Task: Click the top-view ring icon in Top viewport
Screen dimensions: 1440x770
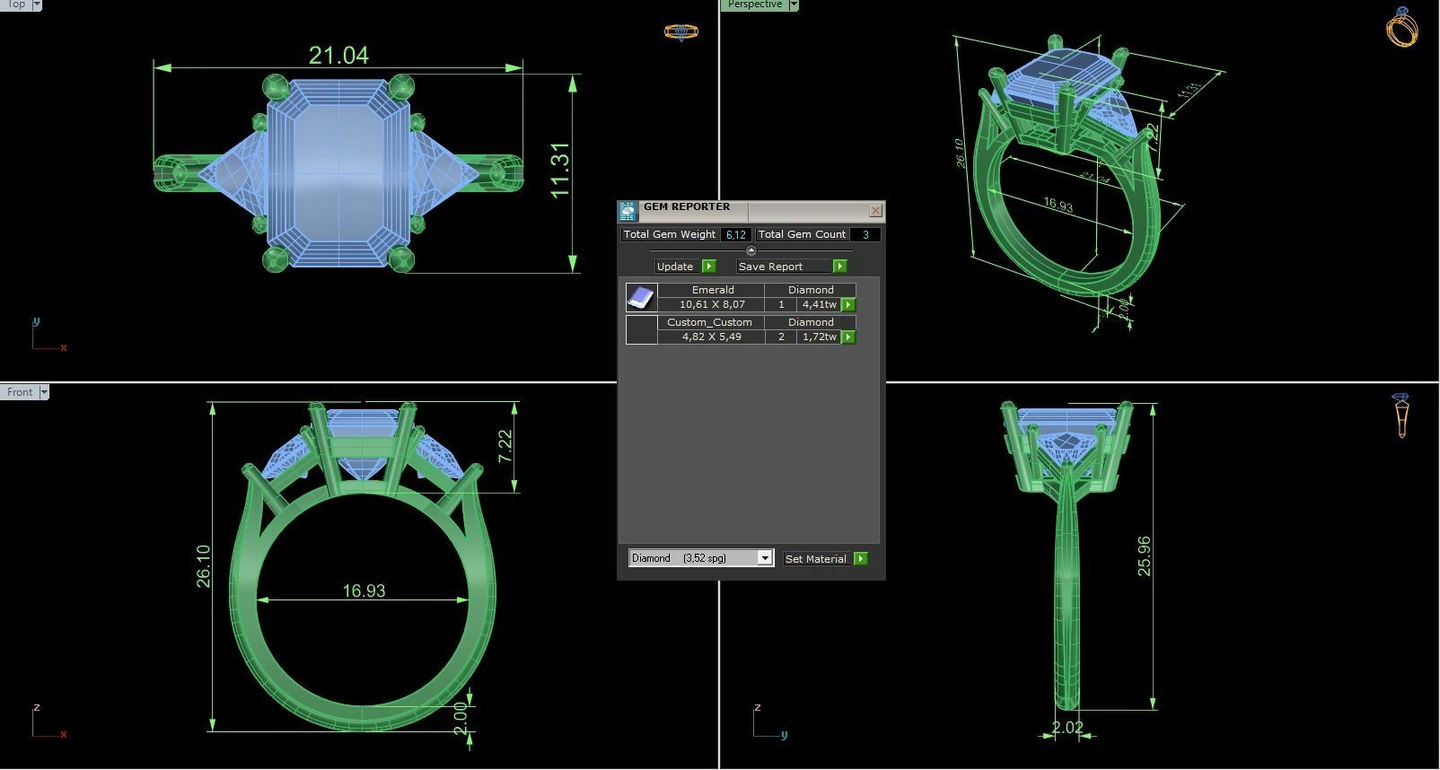Action: pos(681,31)
